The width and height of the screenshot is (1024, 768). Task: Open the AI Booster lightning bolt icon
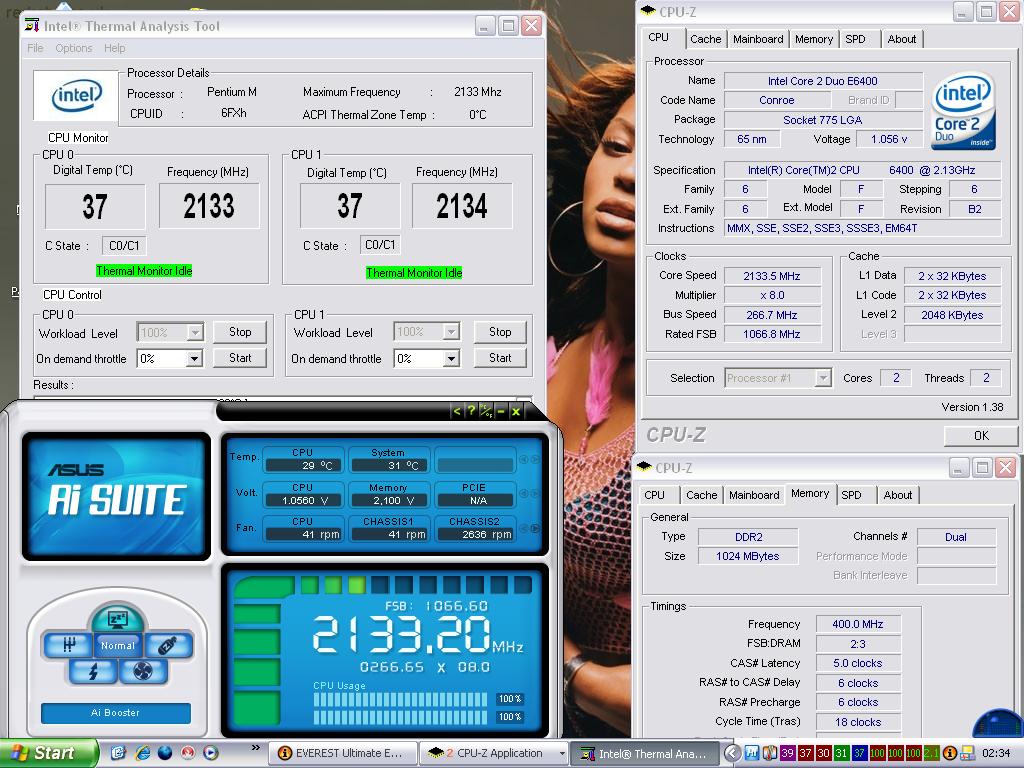click(x=93, y=671)
